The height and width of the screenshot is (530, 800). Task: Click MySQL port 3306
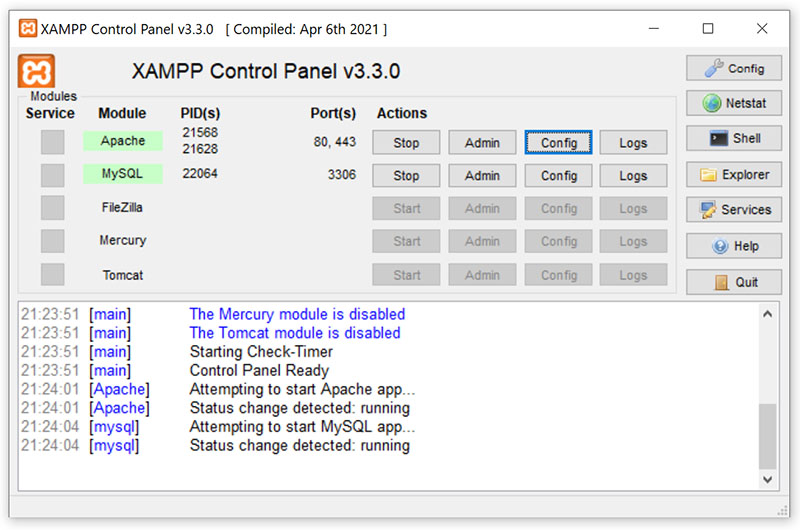[x=342, y=174]
